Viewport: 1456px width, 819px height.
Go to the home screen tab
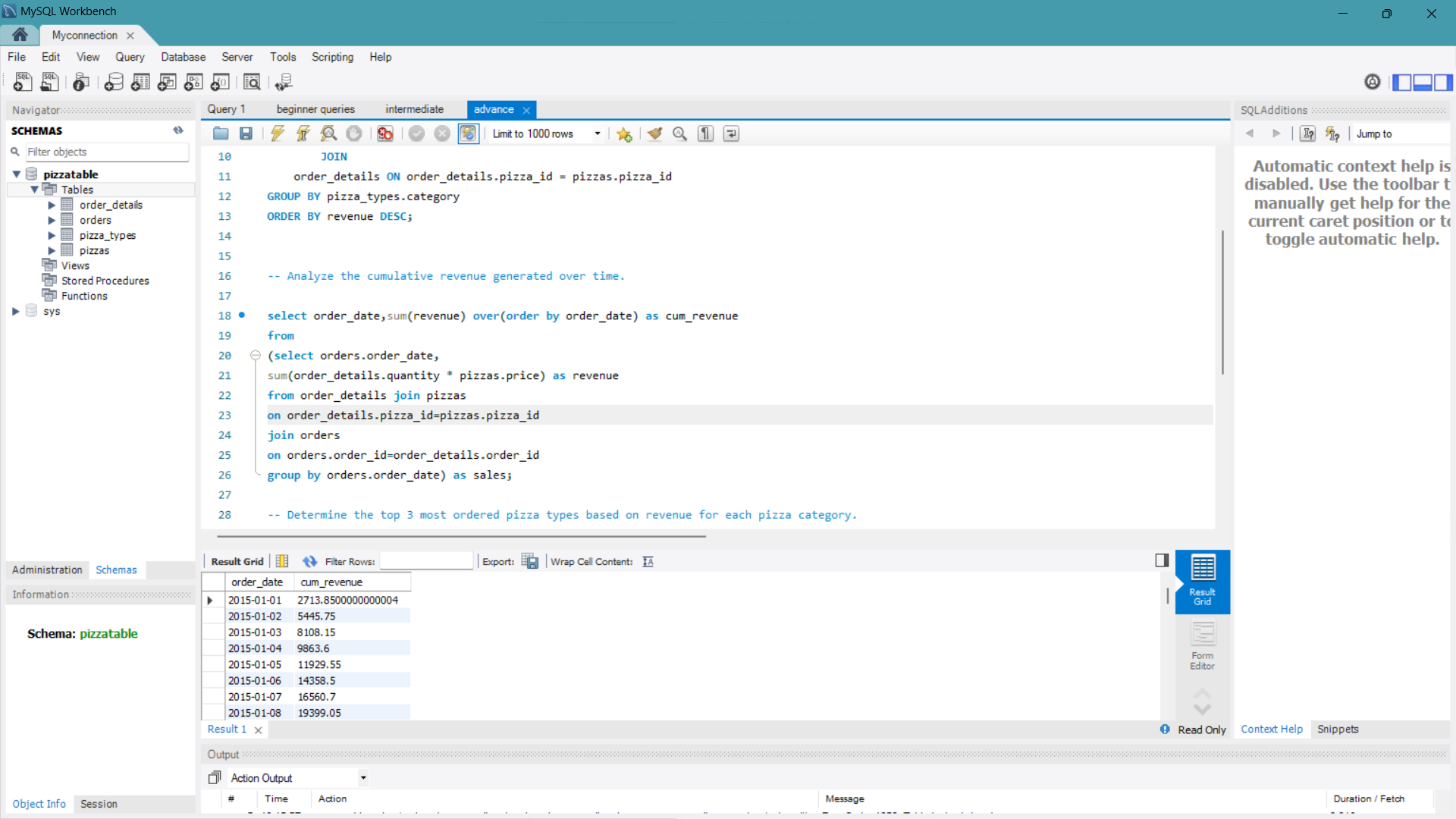(20, 35)
